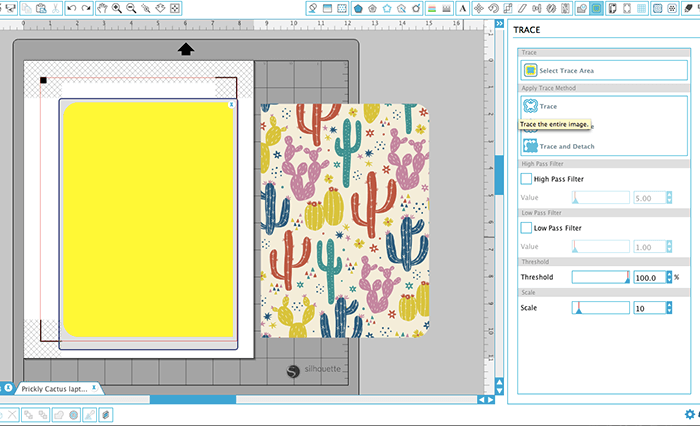The image size is (700, 426).
Task: Click the yellow rounded rectangle on mat
Action: [x=148, y=219]
